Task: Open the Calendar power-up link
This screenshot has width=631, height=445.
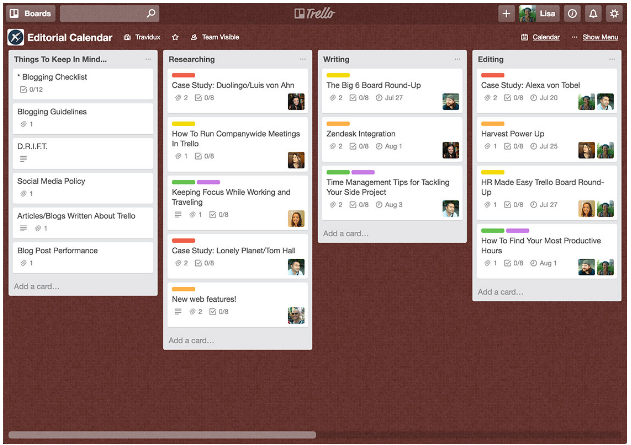Action: tap(540, 37)
